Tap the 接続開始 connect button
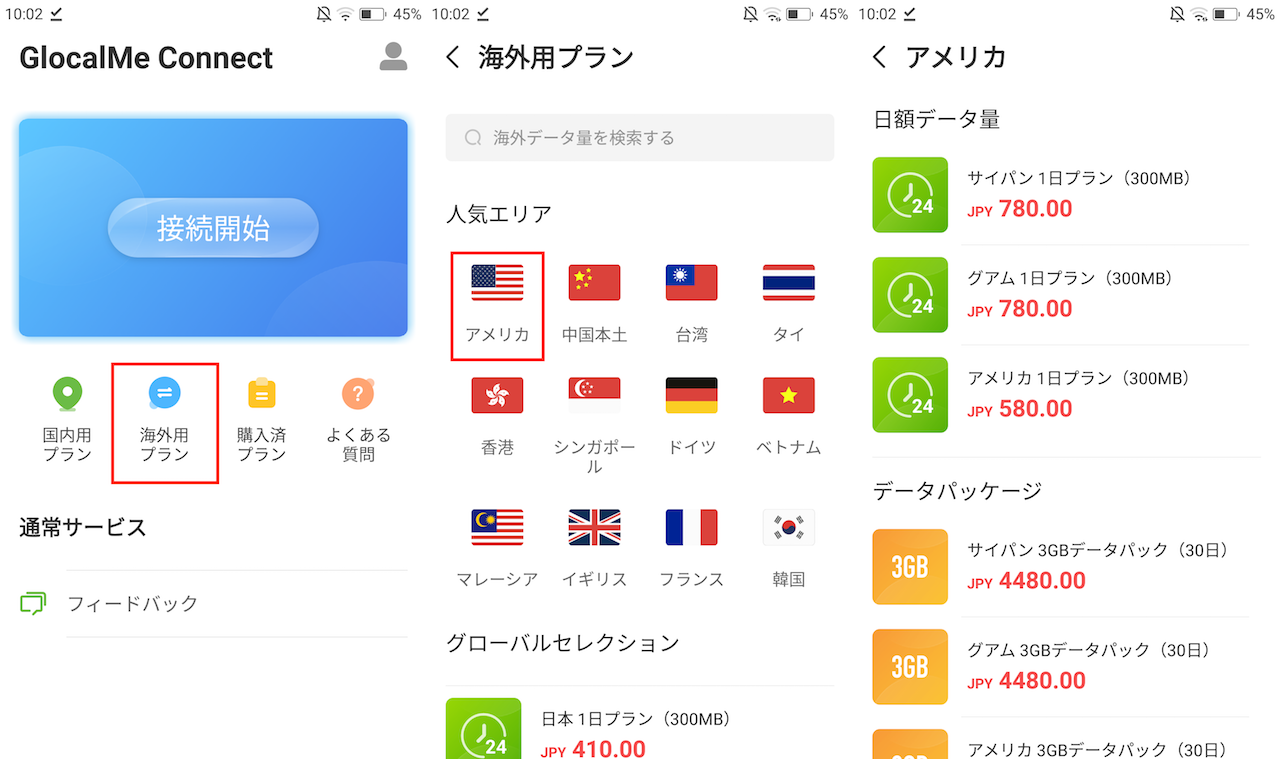The image size is (1280, 759). tap(213, 228)
